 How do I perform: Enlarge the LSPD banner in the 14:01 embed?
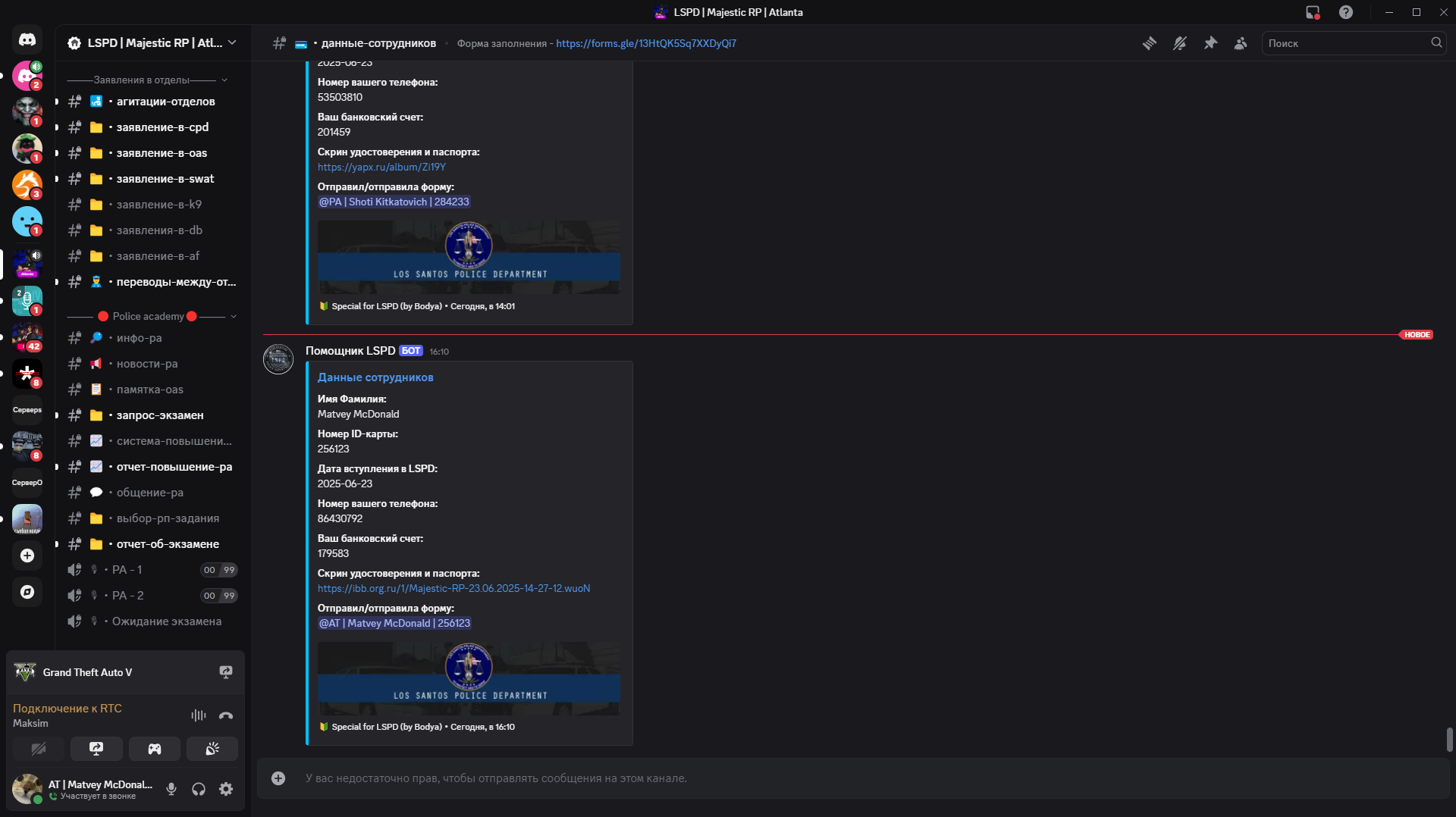469,257
